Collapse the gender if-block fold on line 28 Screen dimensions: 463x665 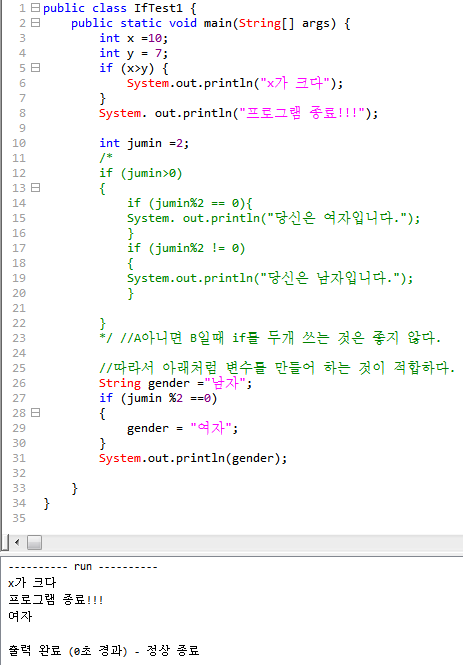[36, 413]
